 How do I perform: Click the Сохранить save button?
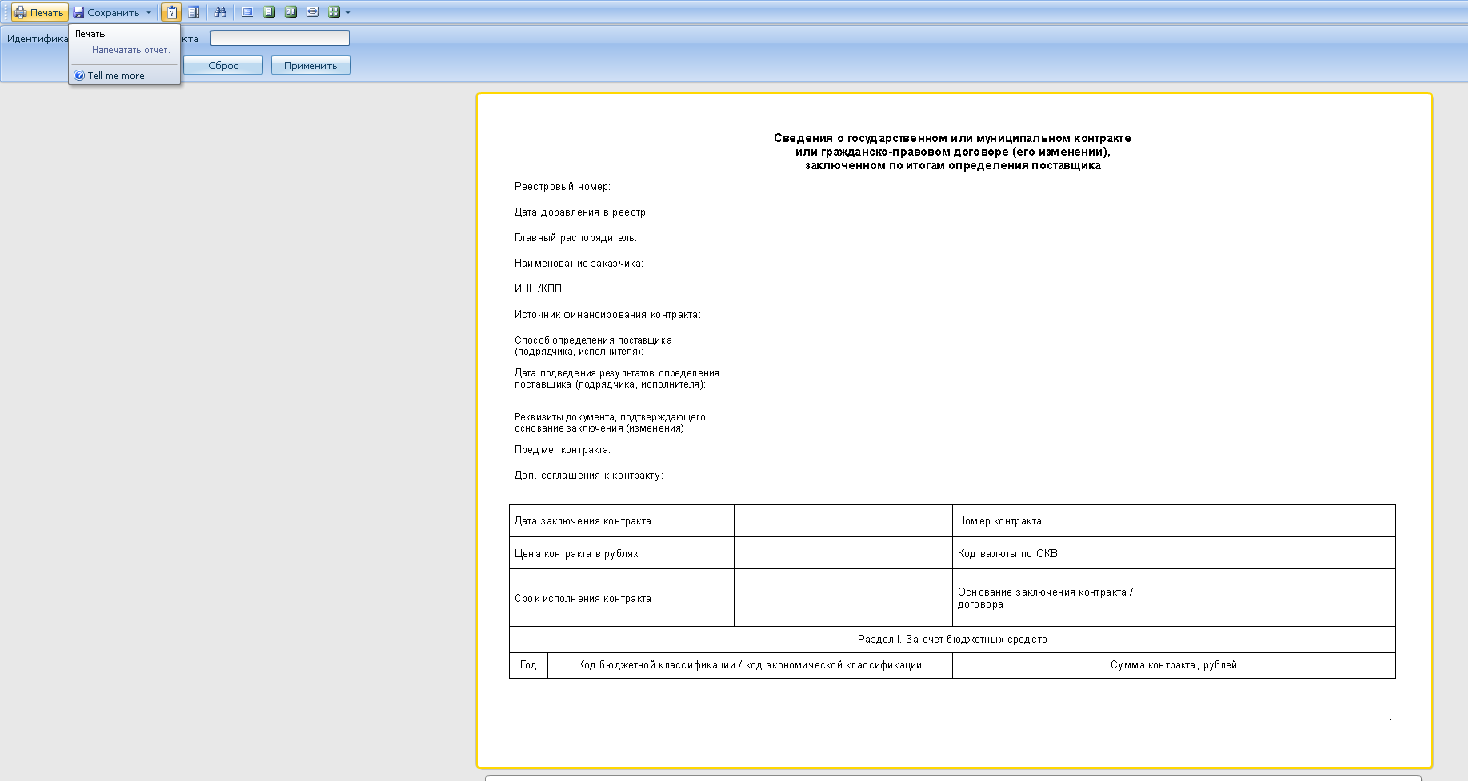click(x=106, y=12)
